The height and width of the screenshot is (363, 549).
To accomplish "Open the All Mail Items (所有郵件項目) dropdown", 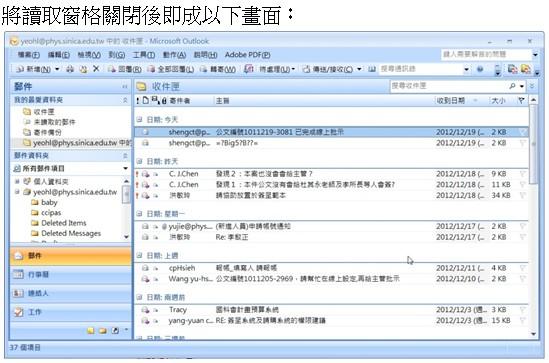I will (x=125, y=169).
